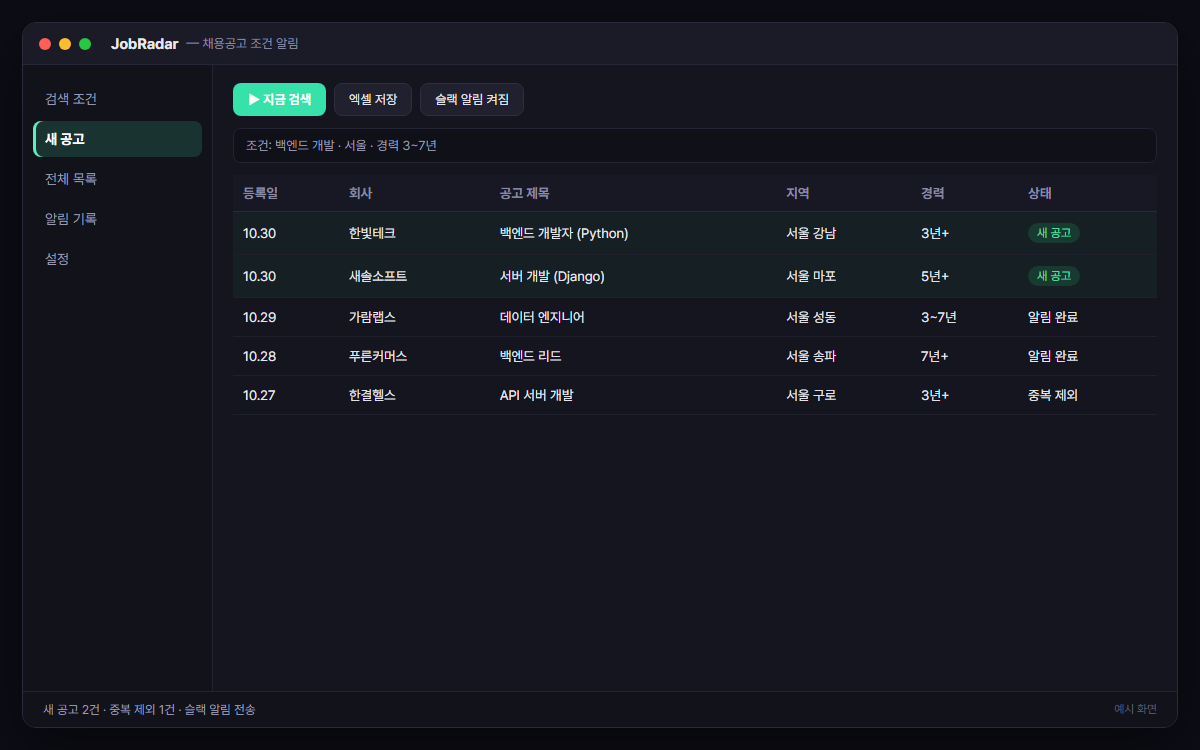Select the 새솔소프트 company cell
The image size is (1200, 750).
click(378, 276)
